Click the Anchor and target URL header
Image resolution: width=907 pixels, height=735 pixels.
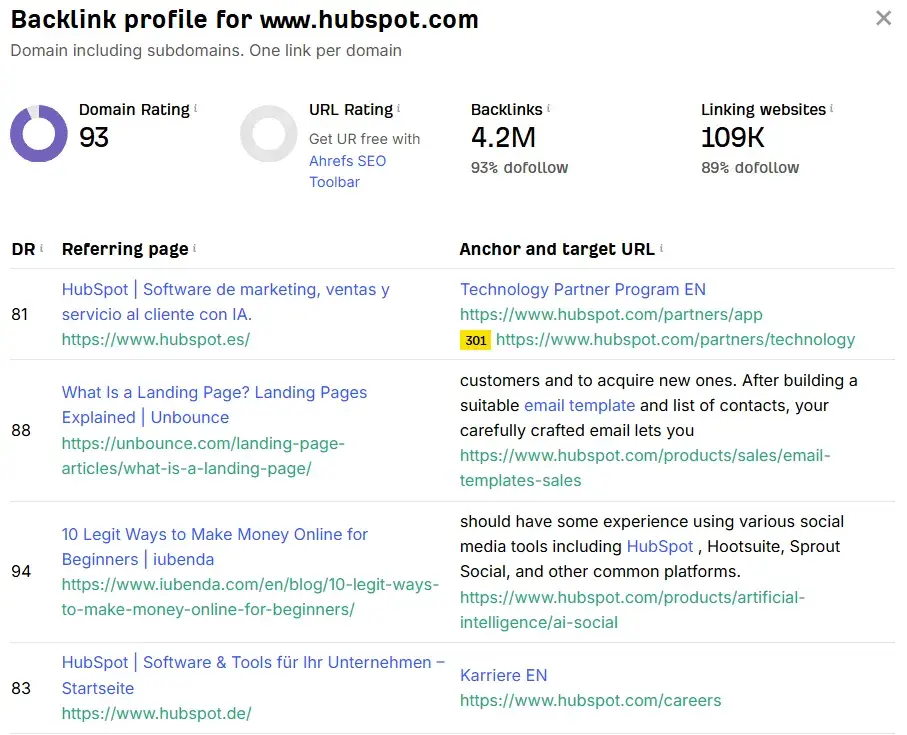tap(557, 249)
